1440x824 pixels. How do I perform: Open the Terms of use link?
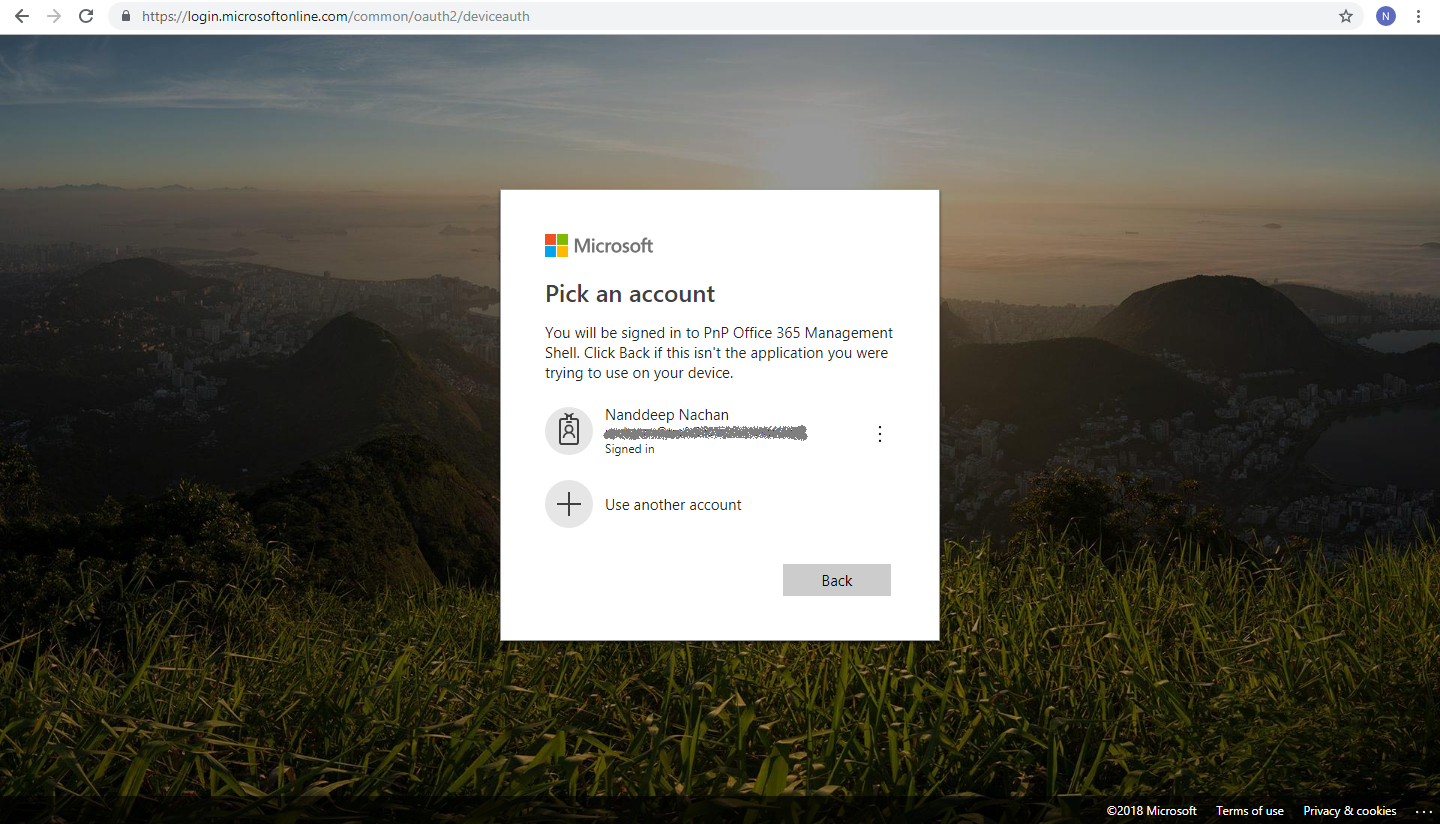pyautogui.click(x=1249, y=811)
